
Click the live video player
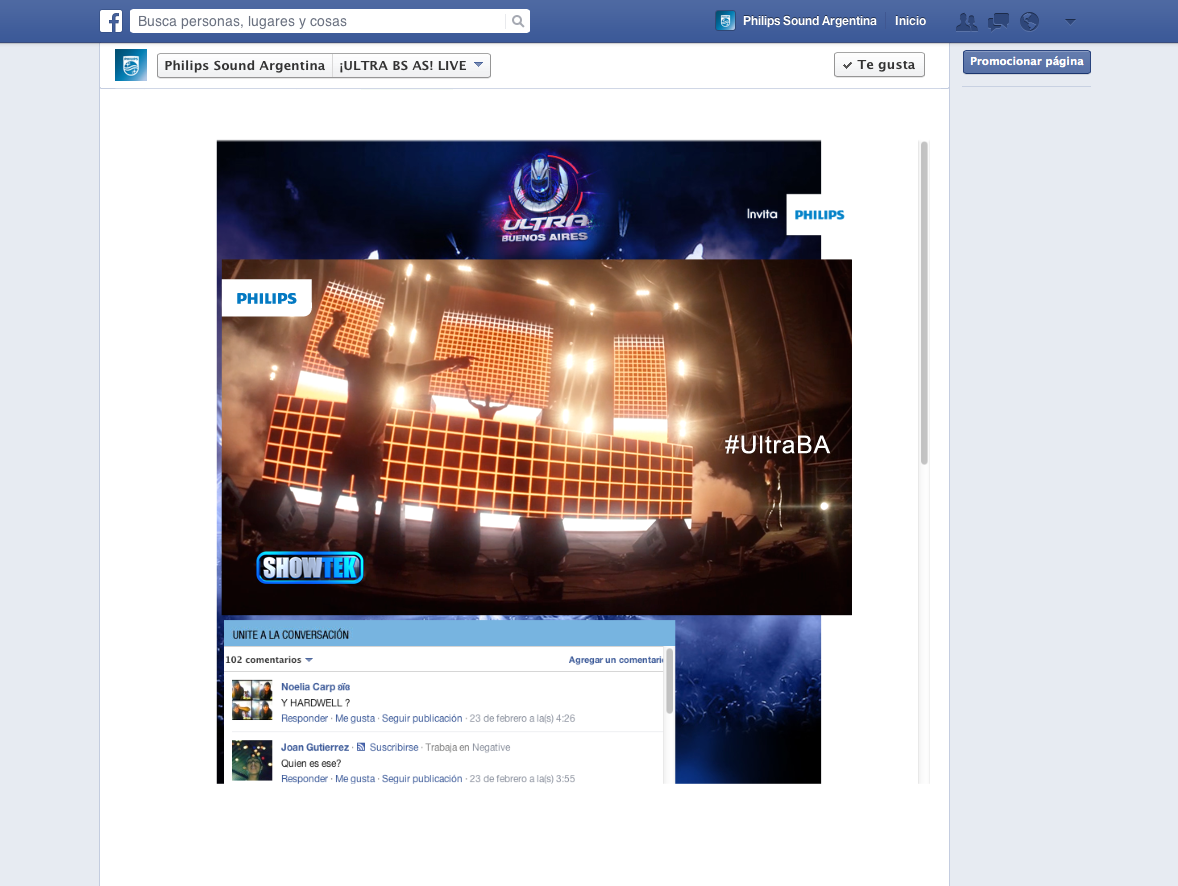[536, 437]
